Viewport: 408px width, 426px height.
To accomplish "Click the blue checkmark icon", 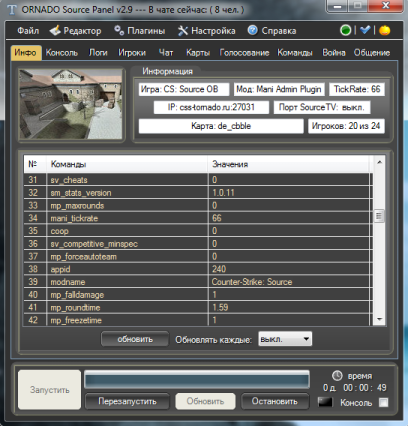I will coord(365,30).
